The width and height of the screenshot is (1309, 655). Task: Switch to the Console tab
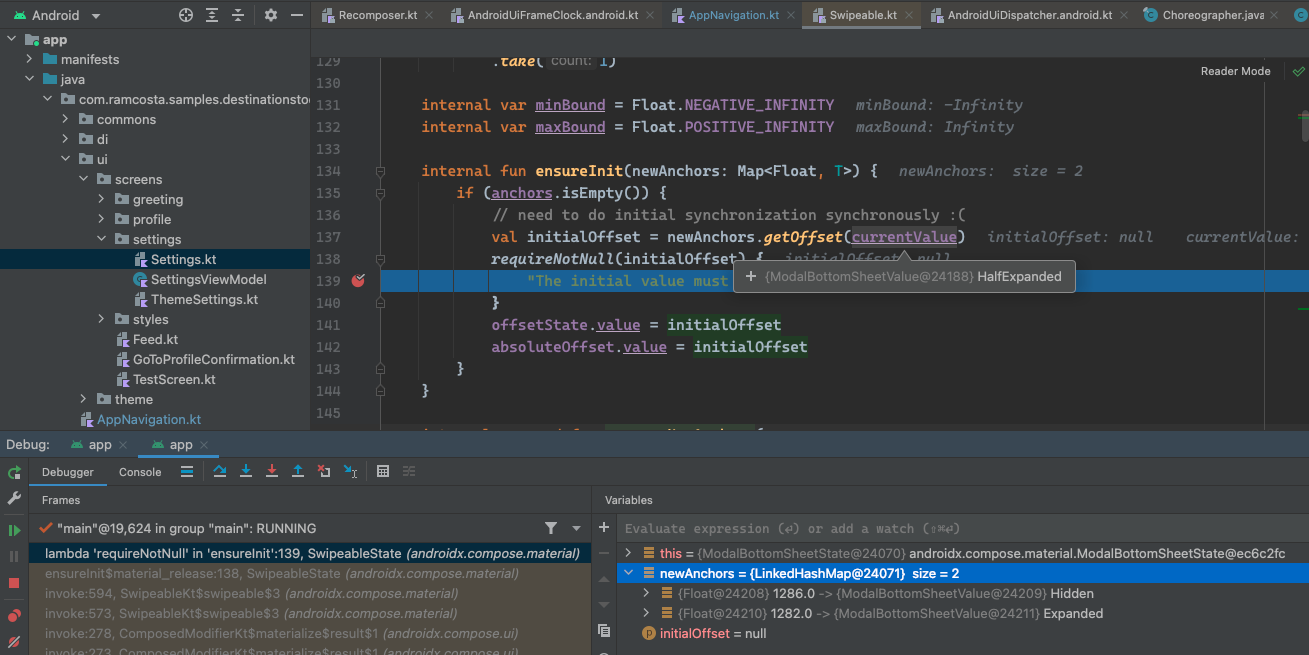pyautogui.click(x=140, y=472)
